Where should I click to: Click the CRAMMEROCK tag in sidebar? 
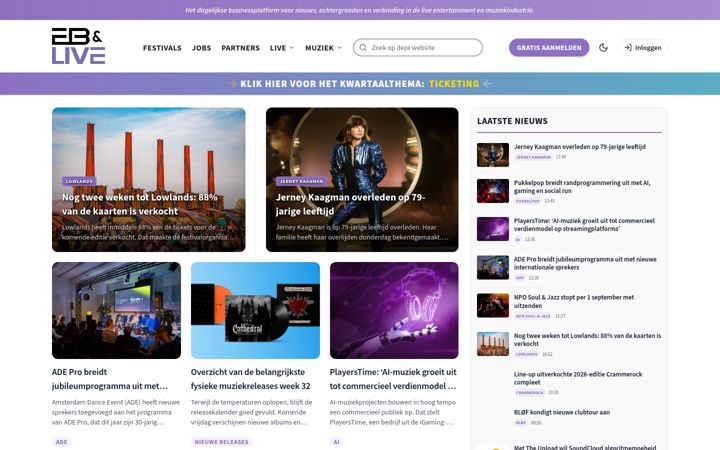click(529, 393)
